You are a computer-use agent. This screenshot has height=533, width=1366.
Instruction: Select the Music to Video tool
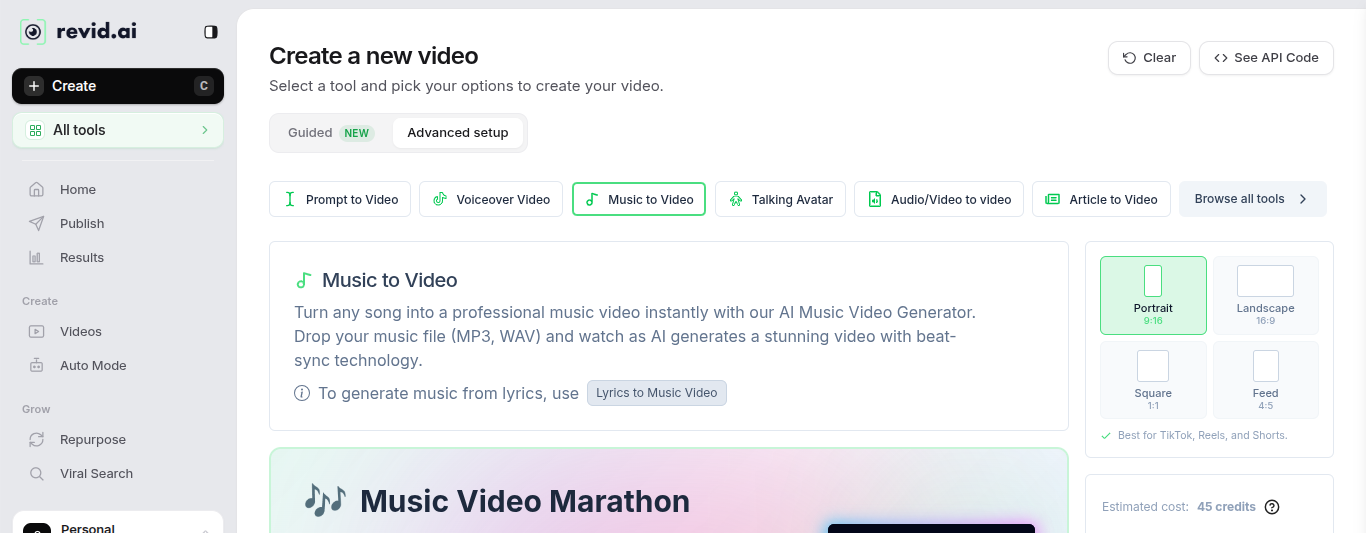pos(639,199)
